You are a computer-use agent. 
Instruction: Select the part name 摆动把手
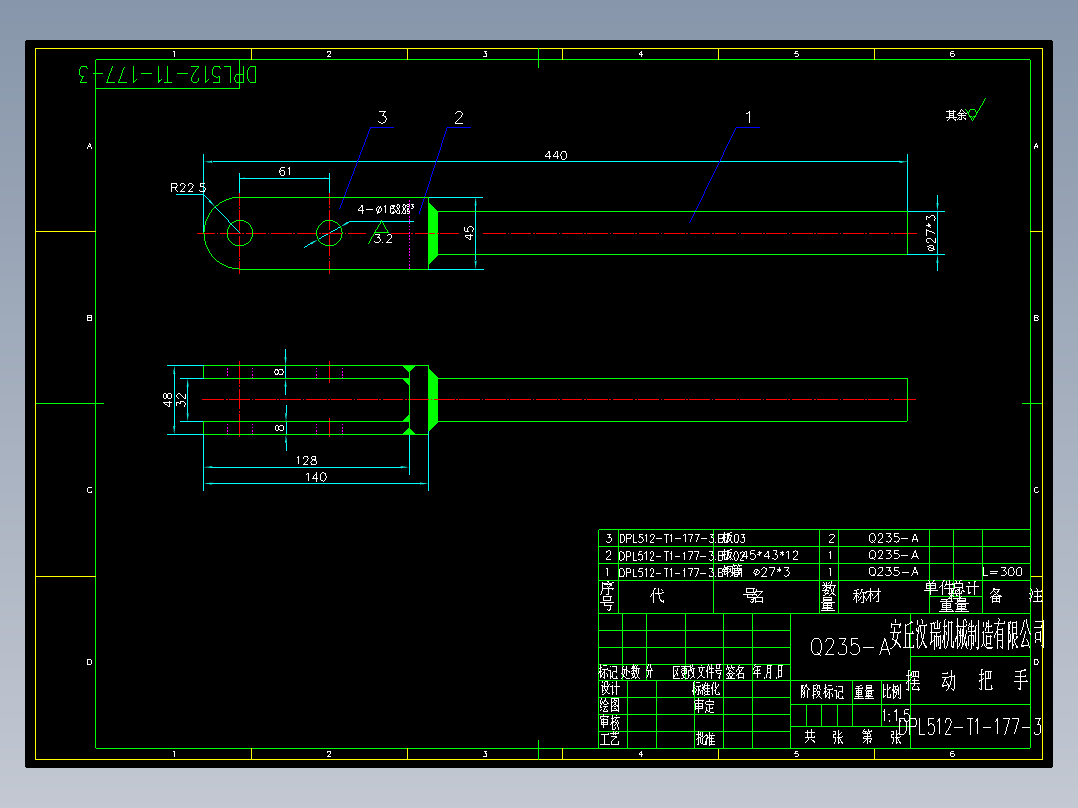967,681
